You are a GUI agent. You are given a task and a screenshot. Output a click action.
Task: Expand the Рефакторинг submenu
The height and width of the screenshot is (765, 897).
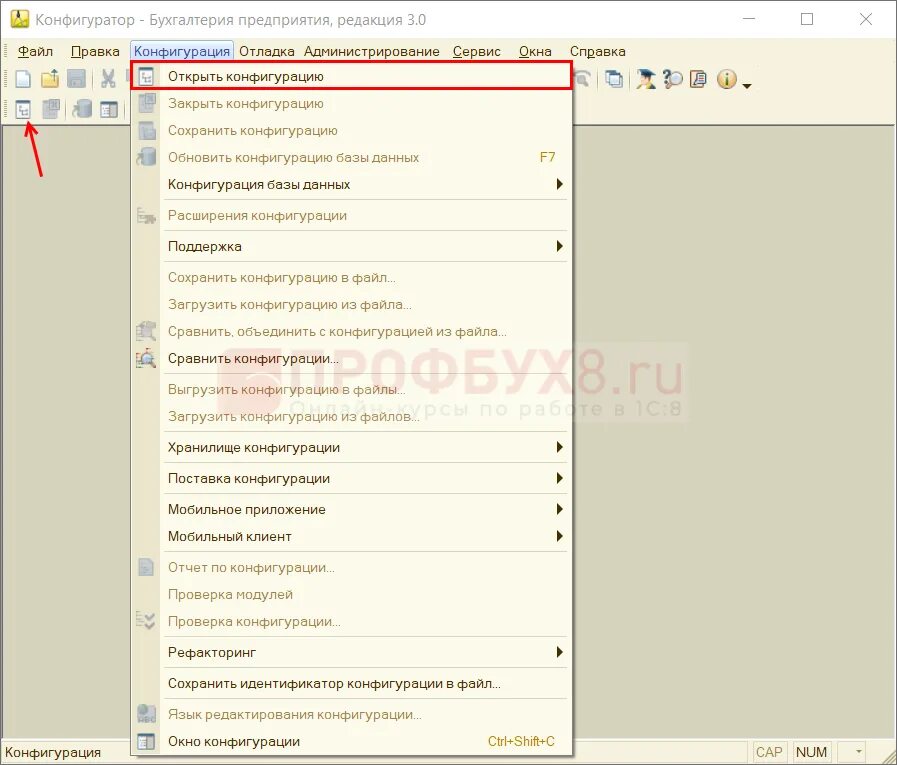351,652
